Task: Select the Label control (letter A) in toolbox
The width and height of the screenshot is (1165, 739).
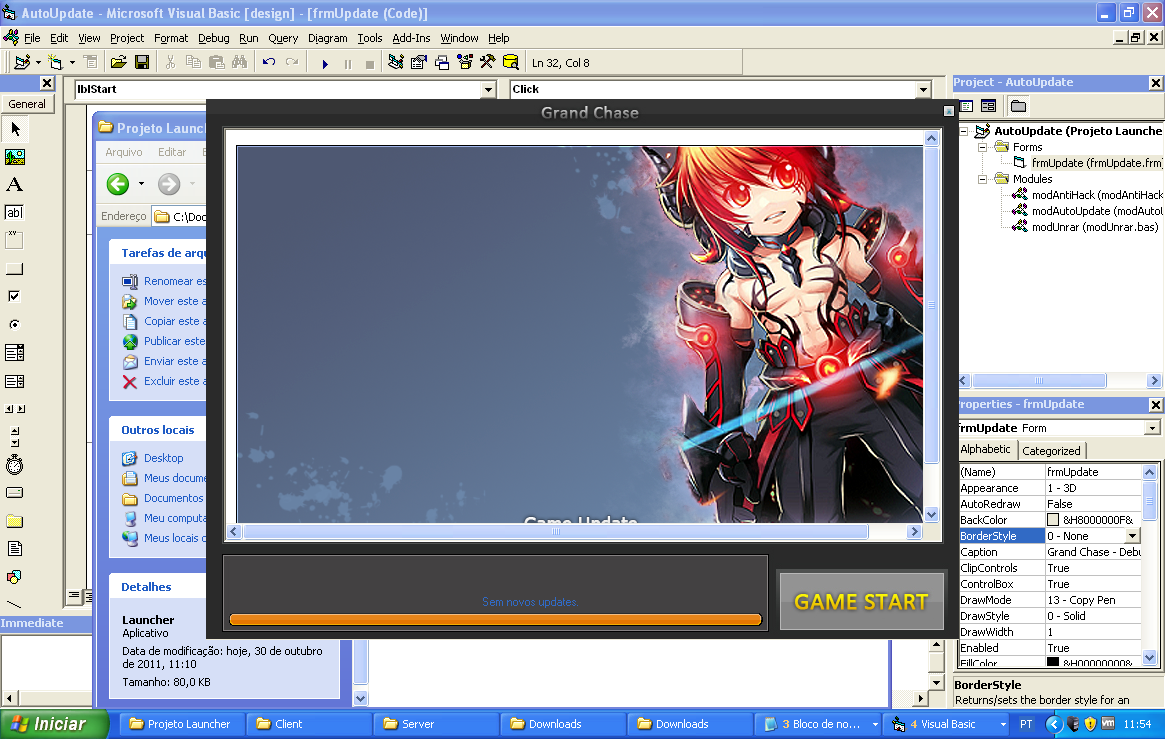Action: pyautogui.click(x=15, y=185)
